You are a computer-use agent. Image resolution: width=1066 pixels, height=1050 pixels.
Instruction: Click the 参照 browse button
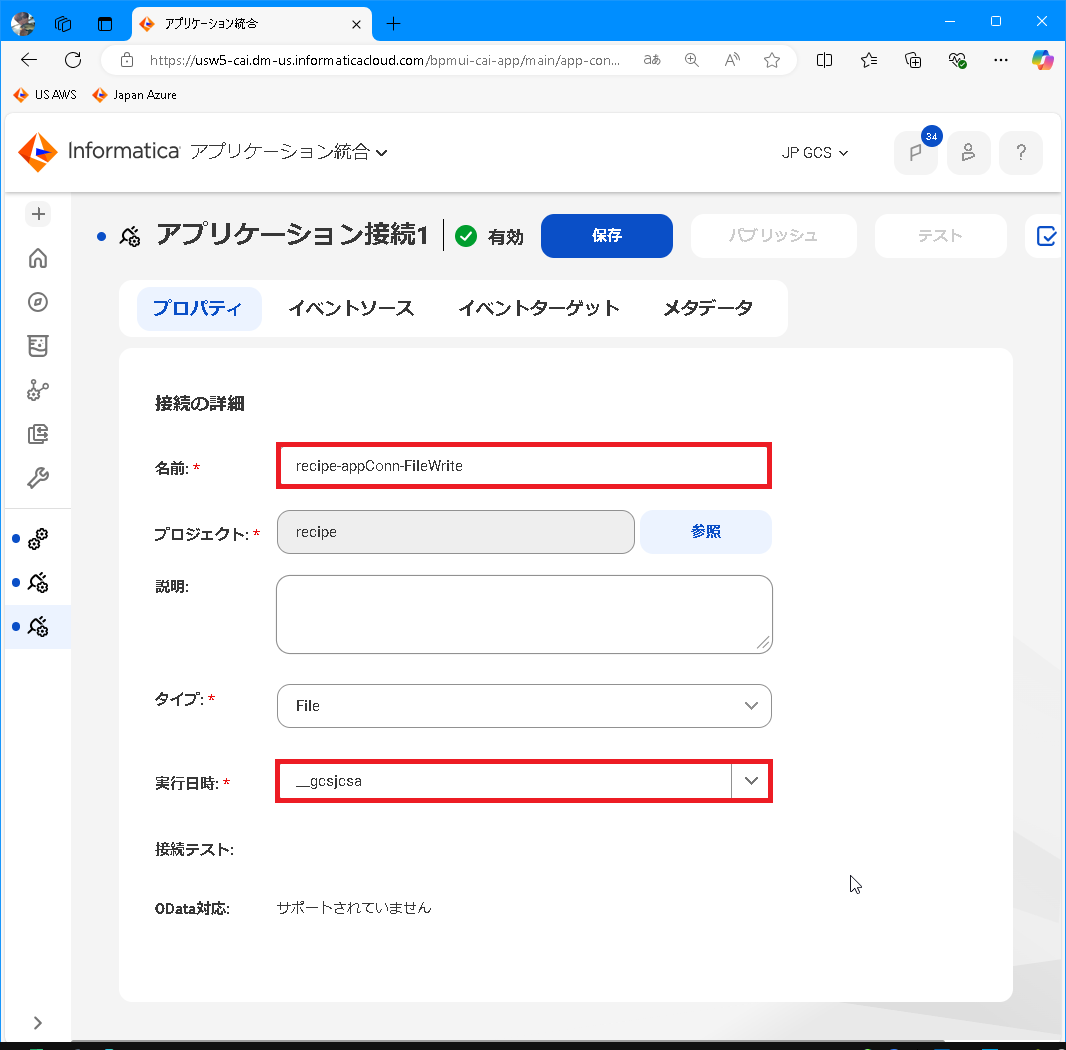706,532
